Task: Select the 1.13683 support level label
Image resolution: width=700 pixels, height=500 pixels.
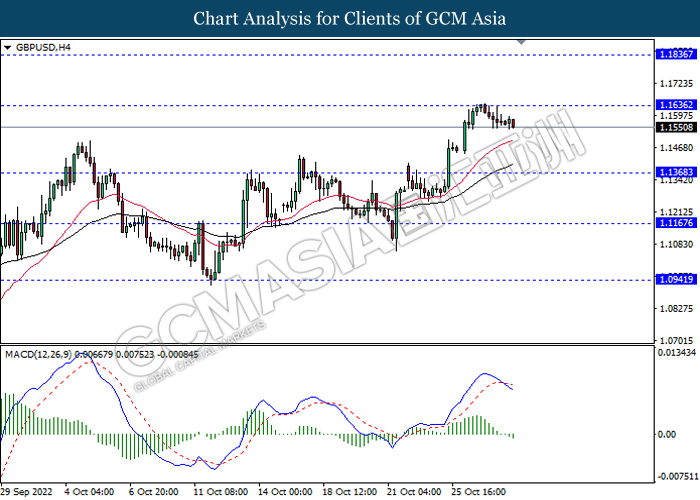Action: [x=676, y=172]
